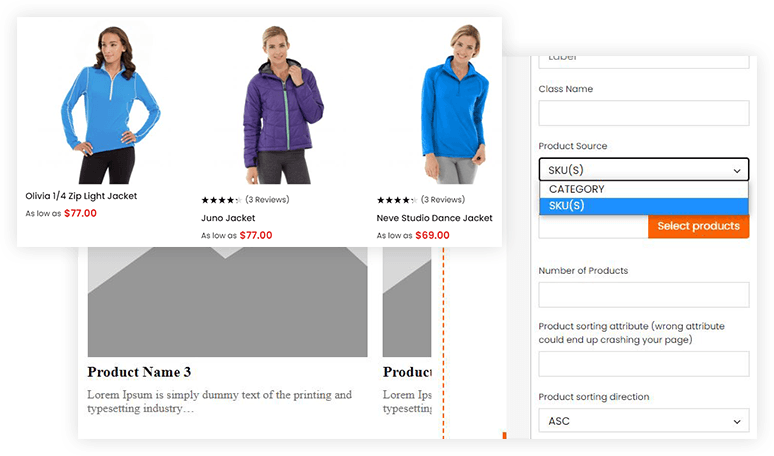The height and width of the screenshot is (456, 774).
Task: Click the Select products button
Action: (x=698, y=226)
